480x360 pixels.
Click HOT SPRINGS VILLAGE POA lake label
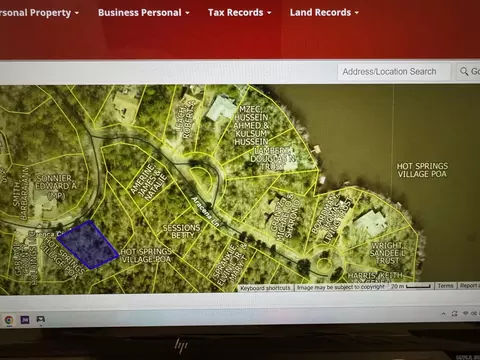tap(422, 170)
